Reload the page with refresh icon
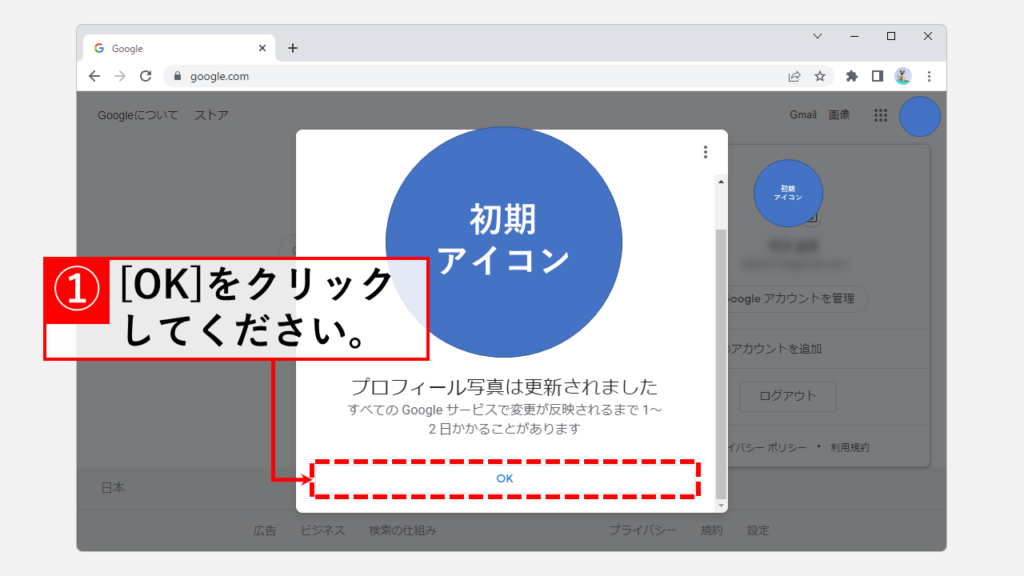Screen dimensions: 1024x576 [x=146, y=76]
